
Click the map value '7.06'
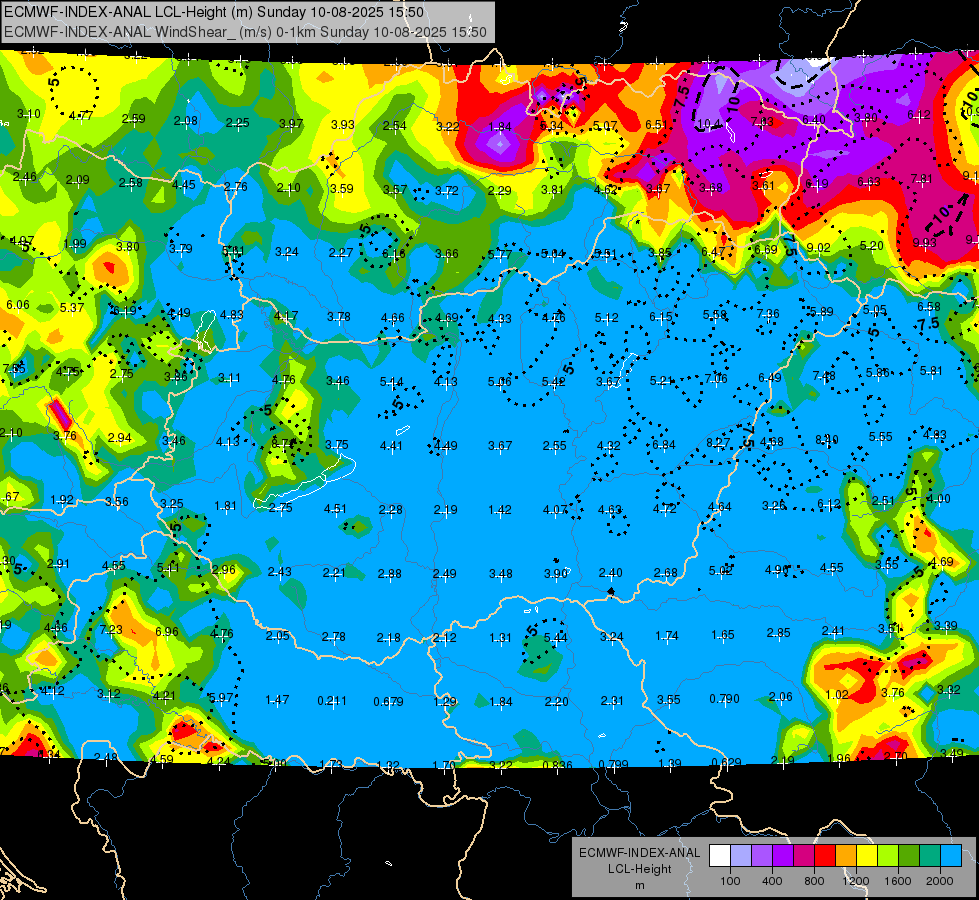(x=716, y=378)
